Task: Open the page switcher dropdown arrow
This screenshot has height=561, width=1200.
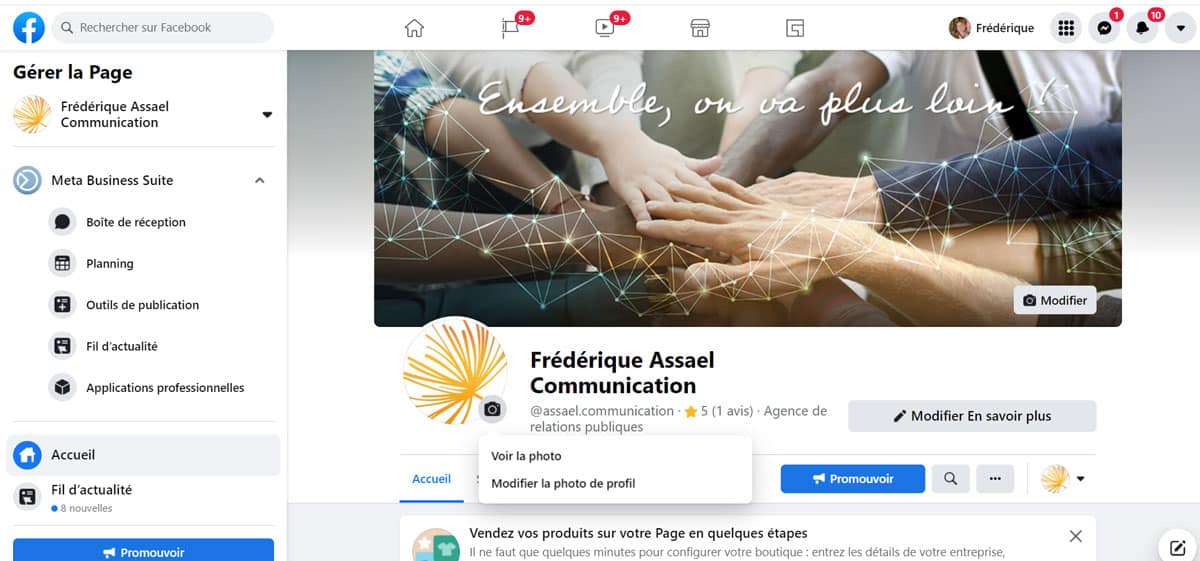Action: point(267,115)
